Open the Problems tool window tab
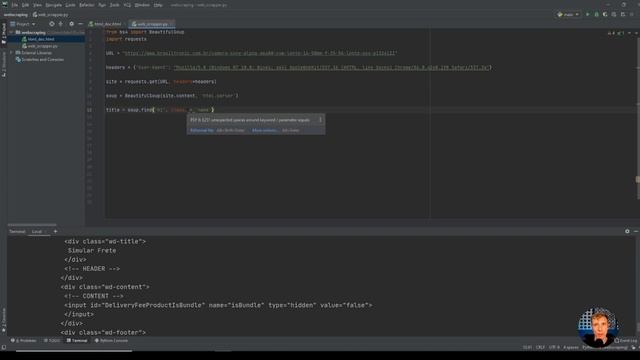This screenshot has height=360, width=640. pos(24,340)
